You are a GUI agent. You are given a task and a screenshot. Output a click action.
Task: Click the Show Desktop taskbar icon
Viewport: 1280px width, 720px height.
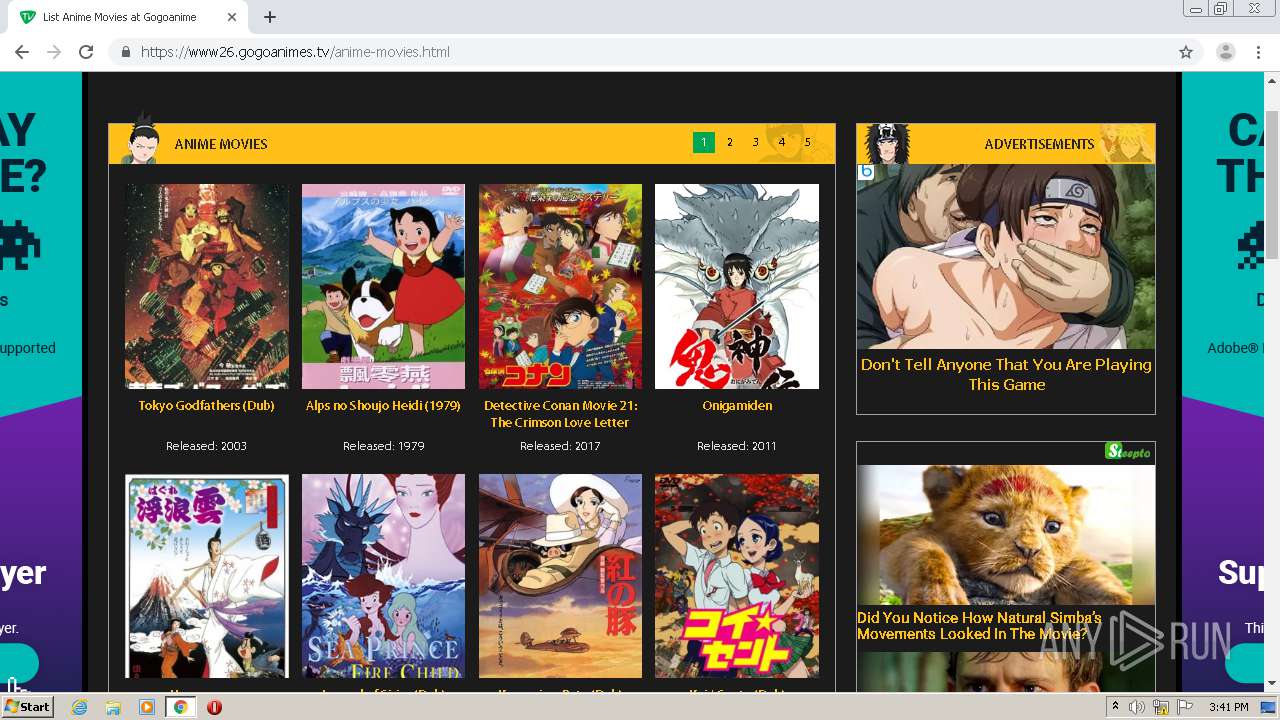coord(1269,707)
